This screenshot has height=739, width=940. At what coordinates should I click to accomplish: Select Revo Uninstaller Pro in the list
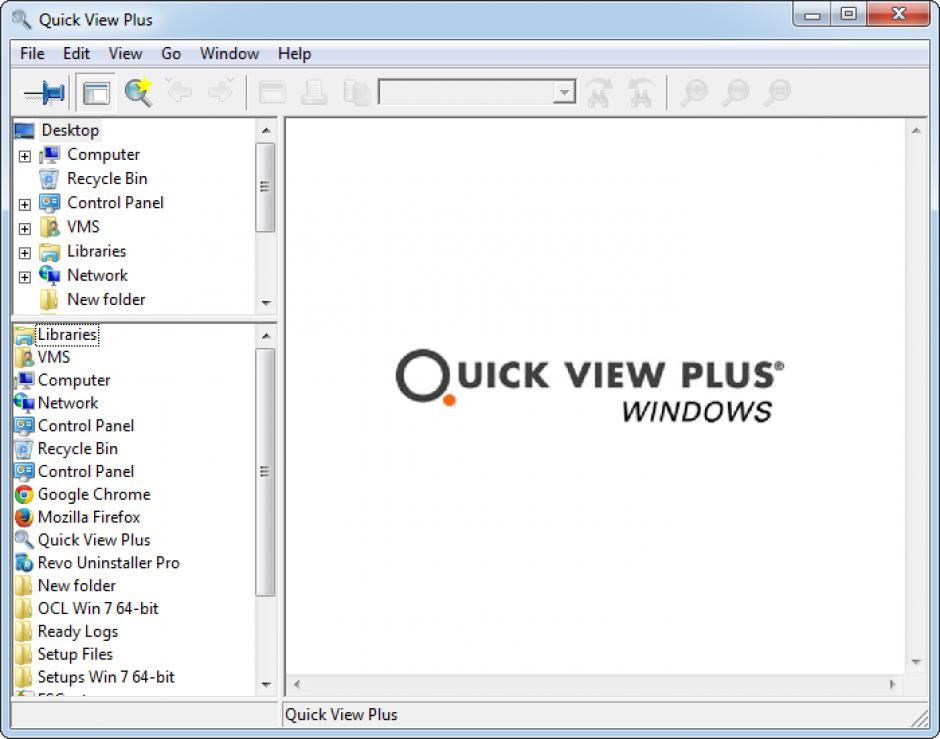109,563
